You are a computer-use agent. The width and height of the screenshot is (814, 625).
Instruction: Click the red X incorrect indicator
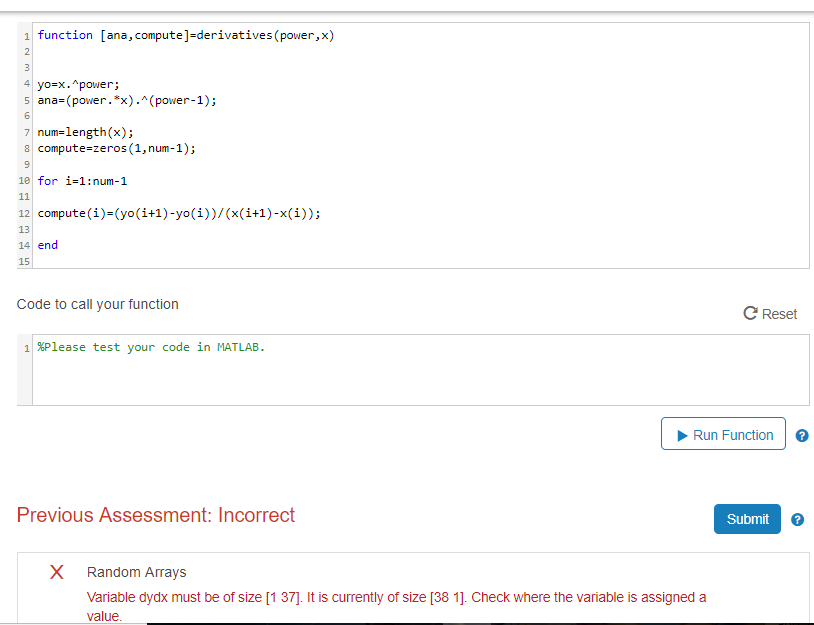click(56, 572)
